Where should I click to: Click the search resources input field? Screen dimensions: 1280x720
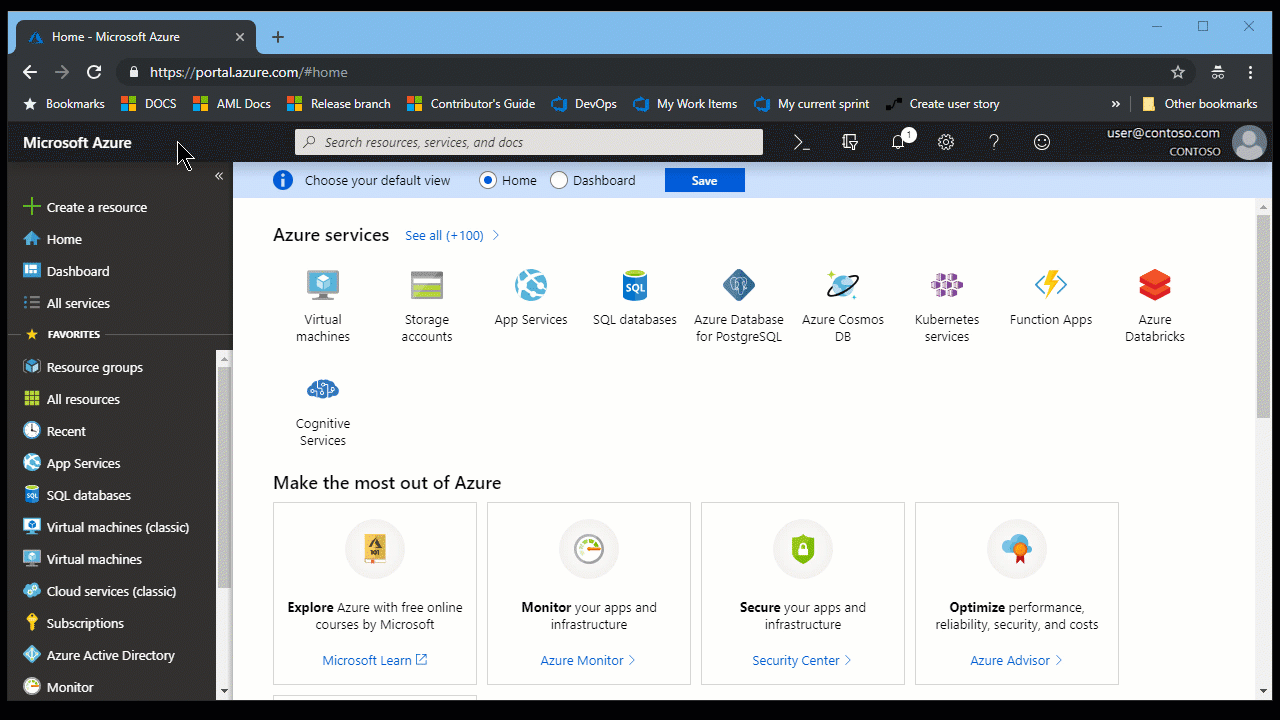click(530, 142)
